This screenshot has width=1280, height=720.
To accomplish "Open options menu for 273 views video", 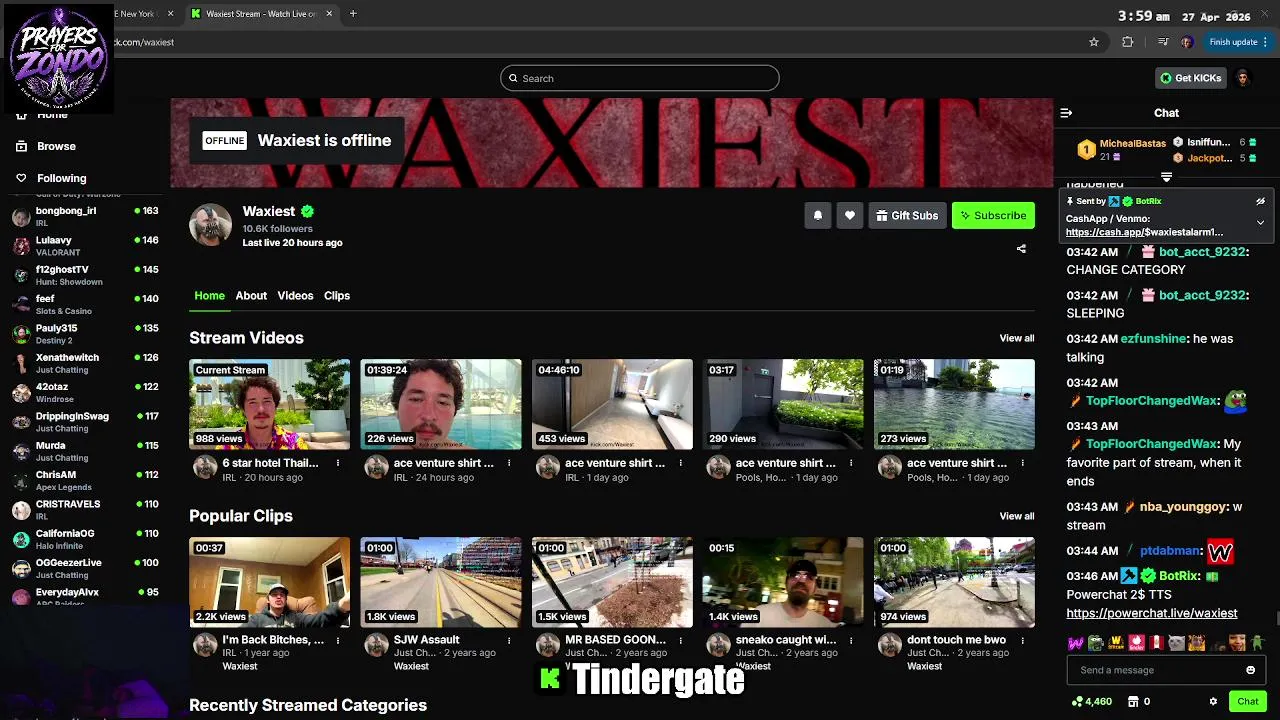I will (x=1022, y=463).
